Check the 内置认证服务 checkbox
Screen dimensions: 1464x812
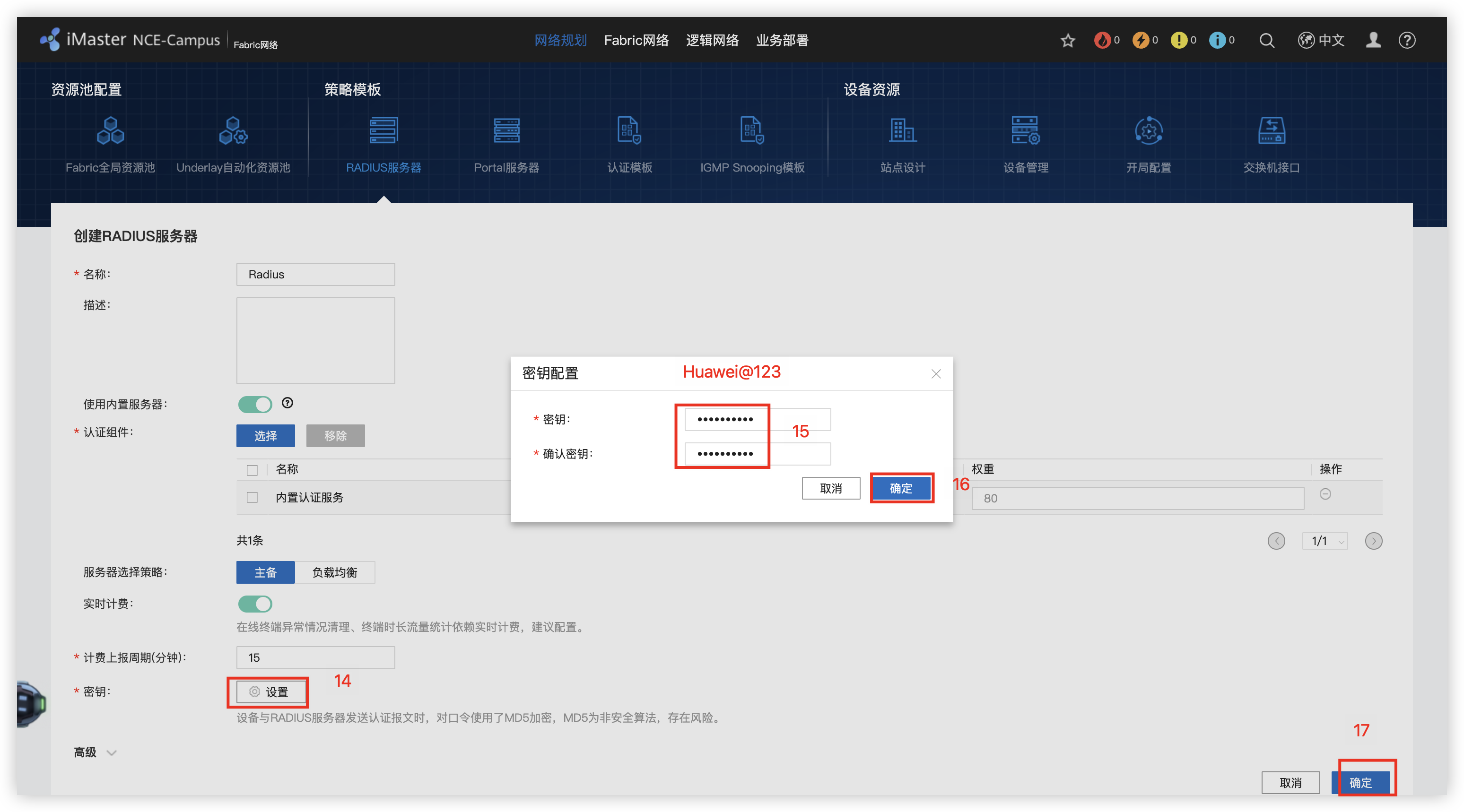pyautogui.click(x=252, y=498)
